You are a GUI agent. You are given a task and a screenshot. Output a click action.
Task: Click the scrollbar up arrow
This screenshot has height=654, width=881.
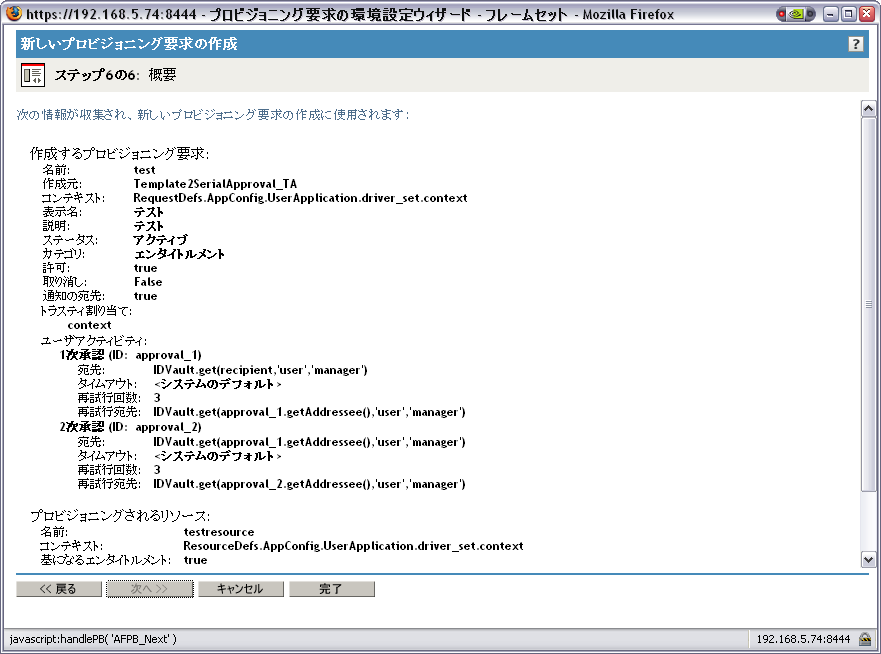[868, 108]
